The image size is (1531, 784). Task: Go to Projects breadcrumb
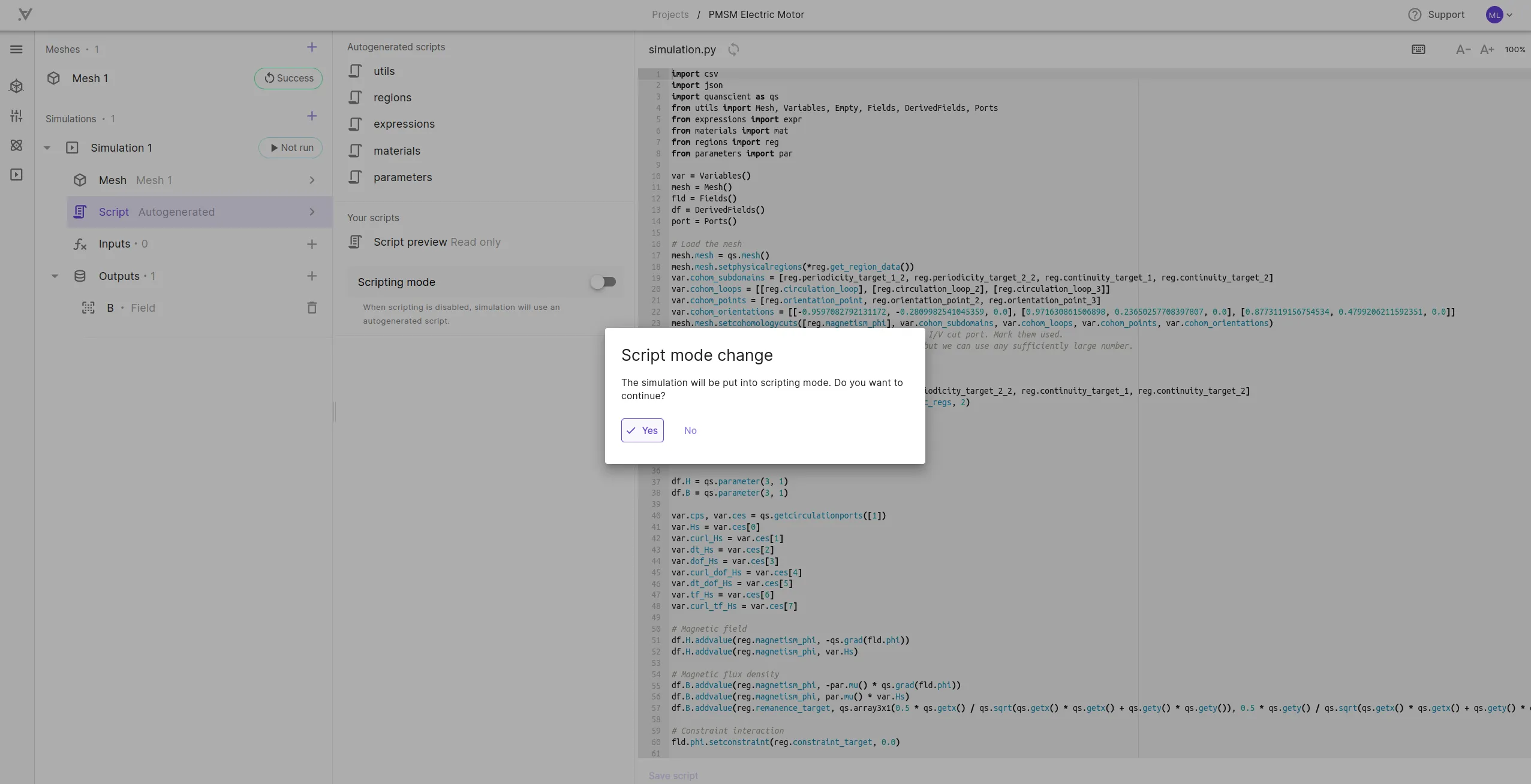[x=670, y=14]
